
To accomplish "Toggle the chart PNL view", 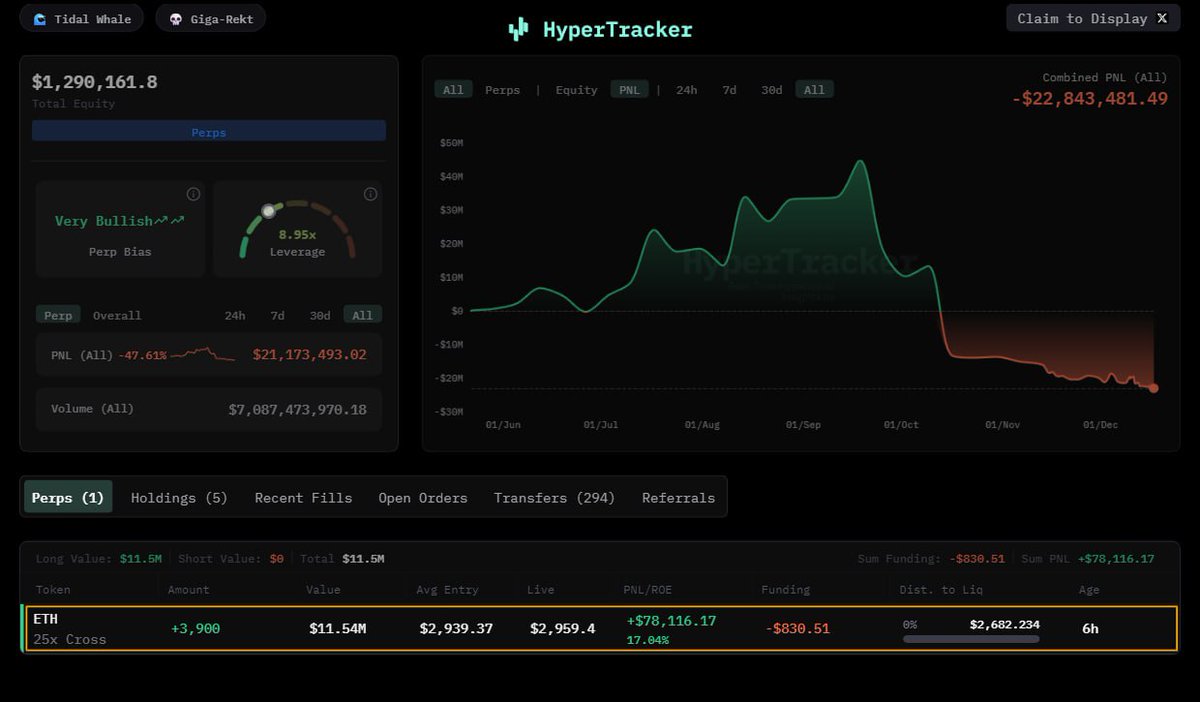I will 629,90.
